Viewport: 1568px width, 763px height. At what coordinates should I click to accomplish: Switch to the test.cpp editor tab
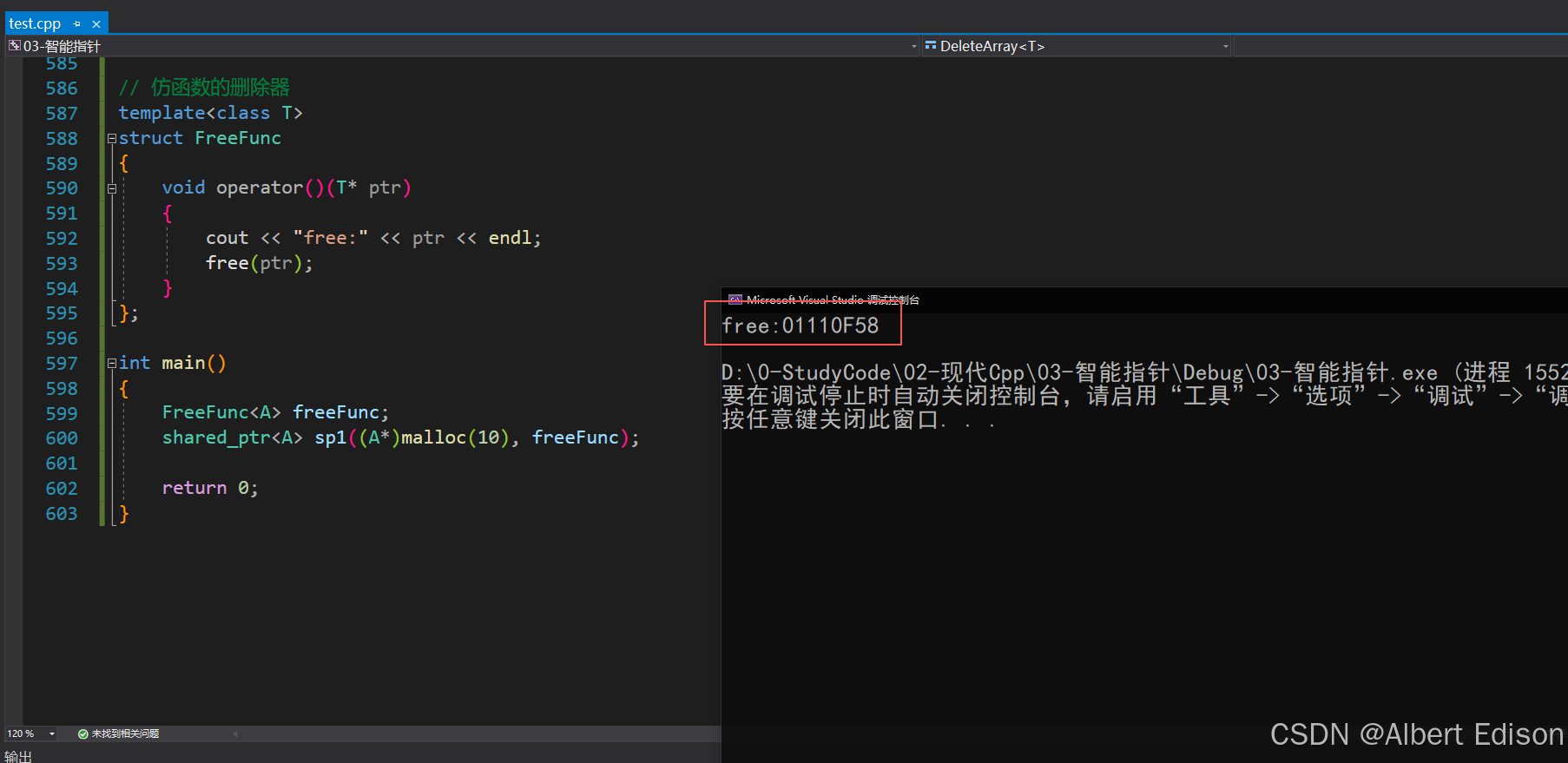[35, 24]
